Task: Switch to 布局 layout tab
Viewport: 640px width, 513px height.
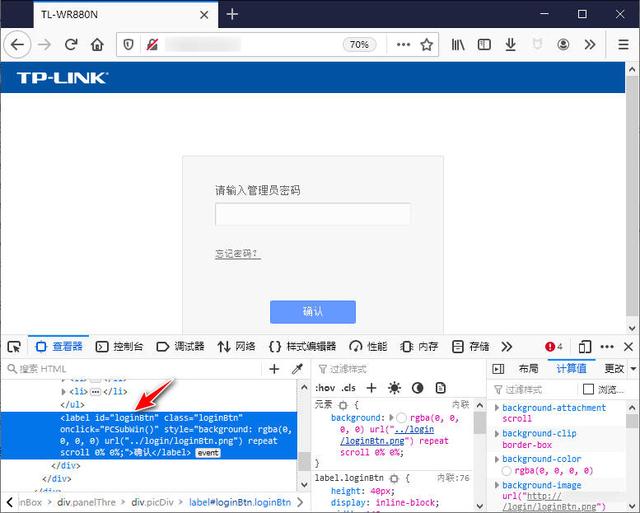Action: tap(528, 369)
